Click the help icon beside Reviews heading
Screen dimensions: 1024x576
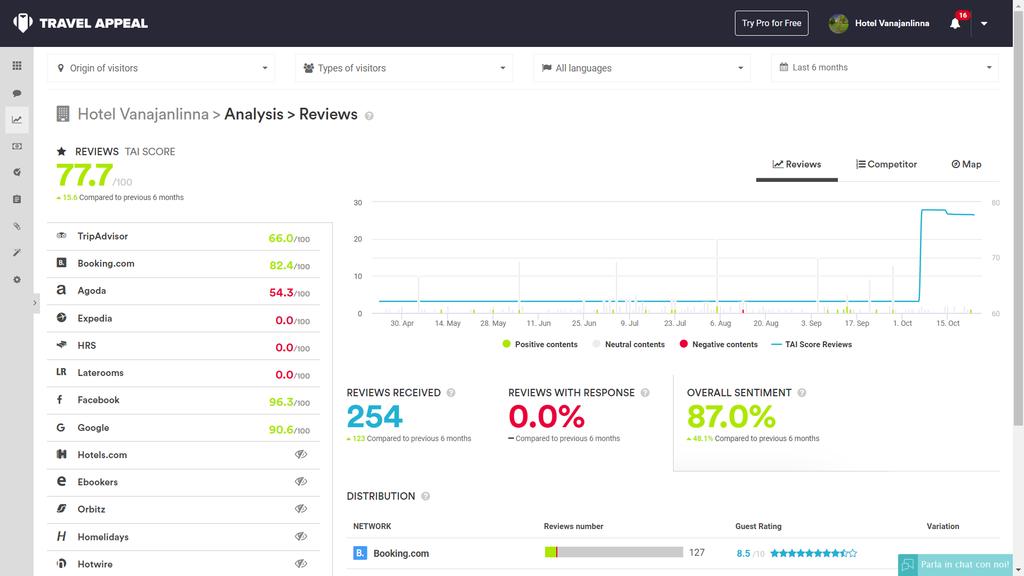point(369,116)
